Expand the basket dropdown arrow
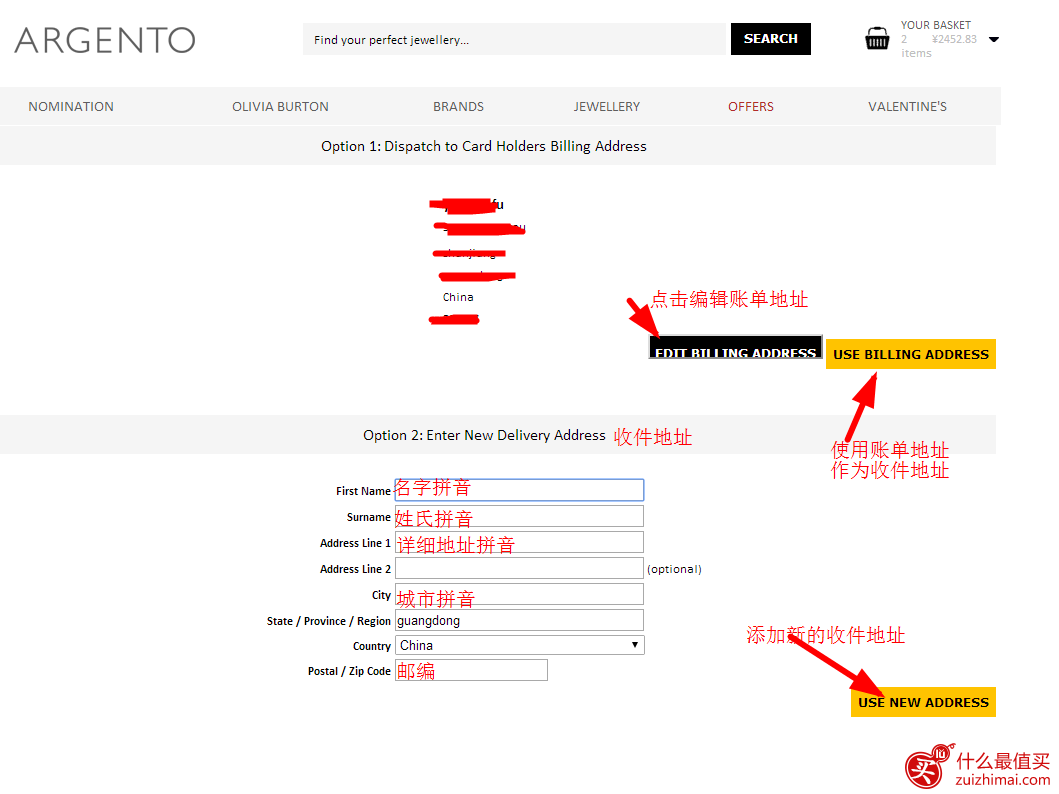The image size is (1059, 794). [x=993, y=39]
